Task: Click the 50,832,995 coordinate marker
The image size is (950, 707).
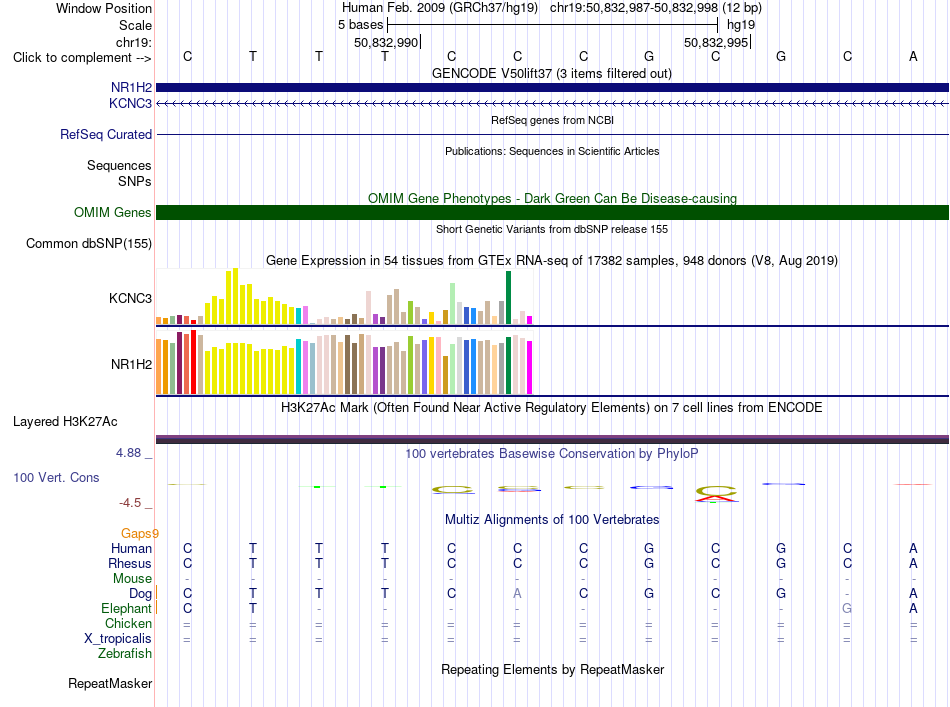Action: [x=717, y=42]
